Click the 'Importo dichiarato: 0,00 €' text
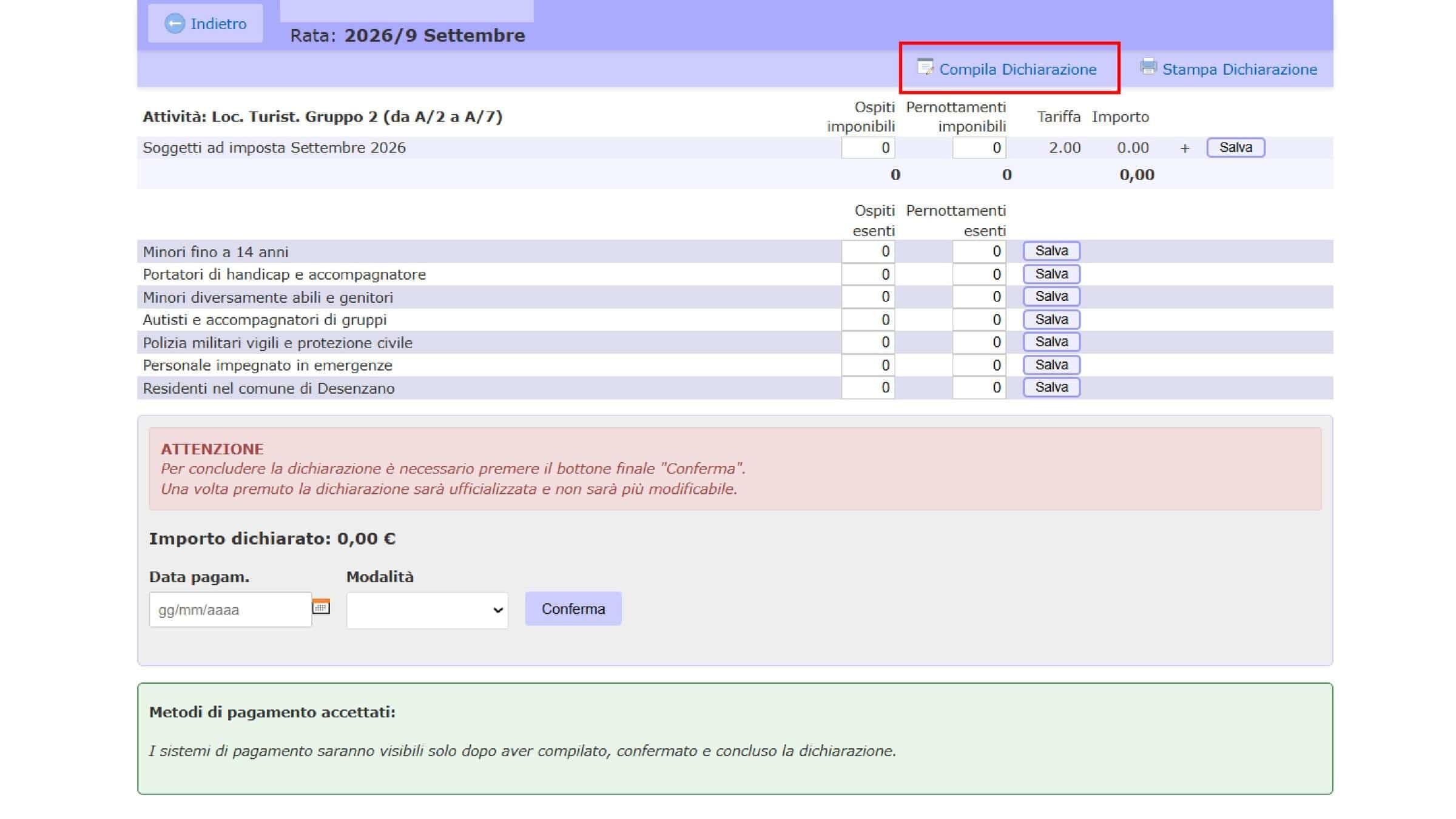1456x819 pixels. tap(272, 539)
